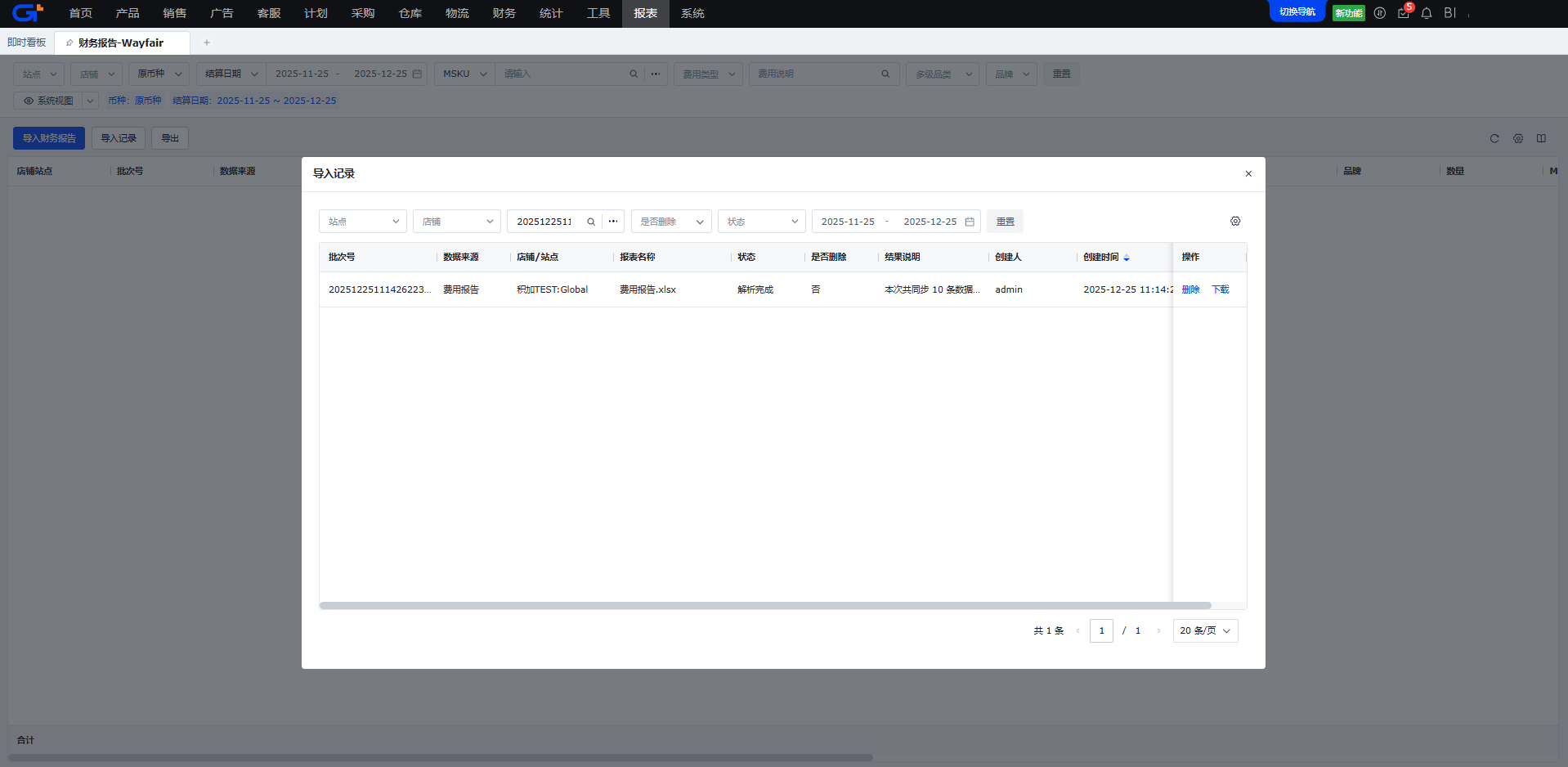
Task: Expand the 店铺 dropdown in dialog
Action: [457, 222]
